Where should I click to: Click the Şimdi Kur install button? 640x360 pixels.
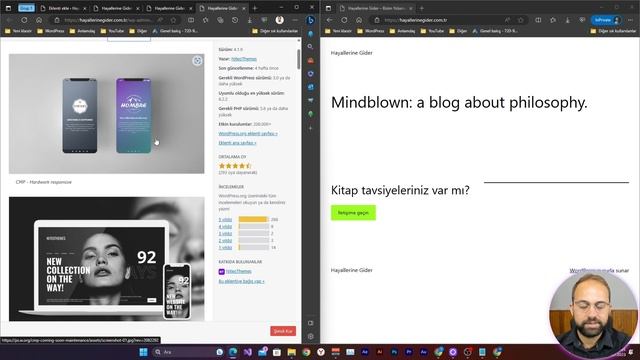coord(283,331)
